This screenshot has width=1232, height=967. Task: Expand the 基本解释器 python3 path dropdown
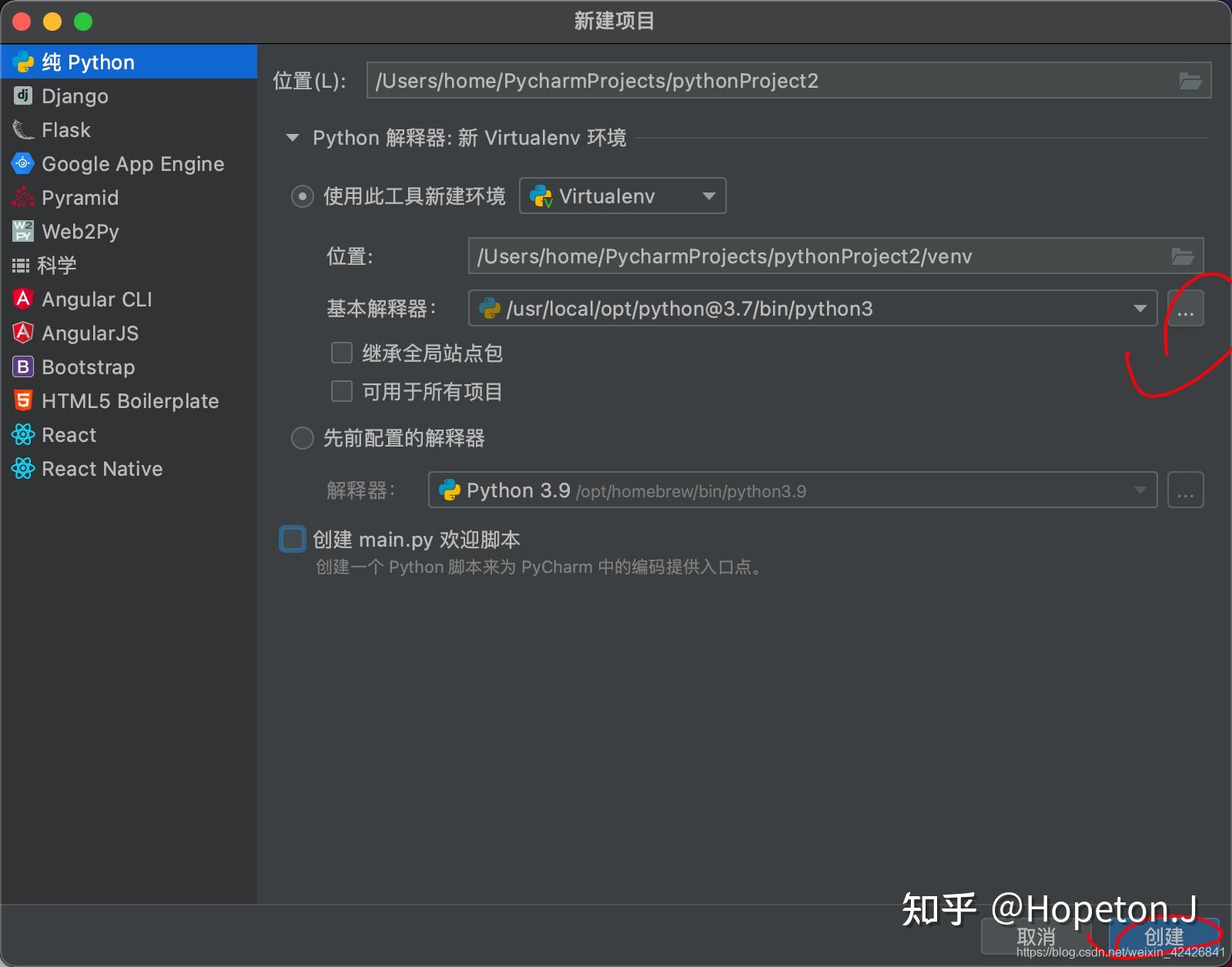[812, 309]
